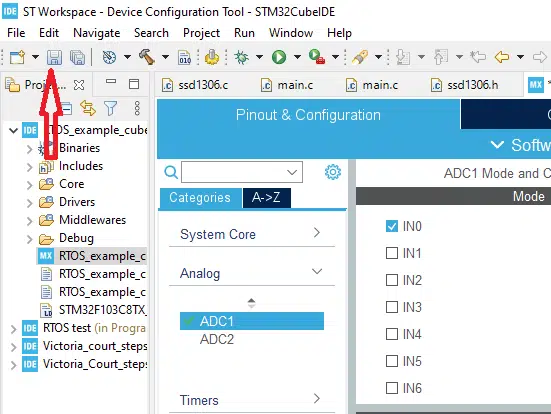
Task: Save the current file via toolbar
Action: (54, 57)
